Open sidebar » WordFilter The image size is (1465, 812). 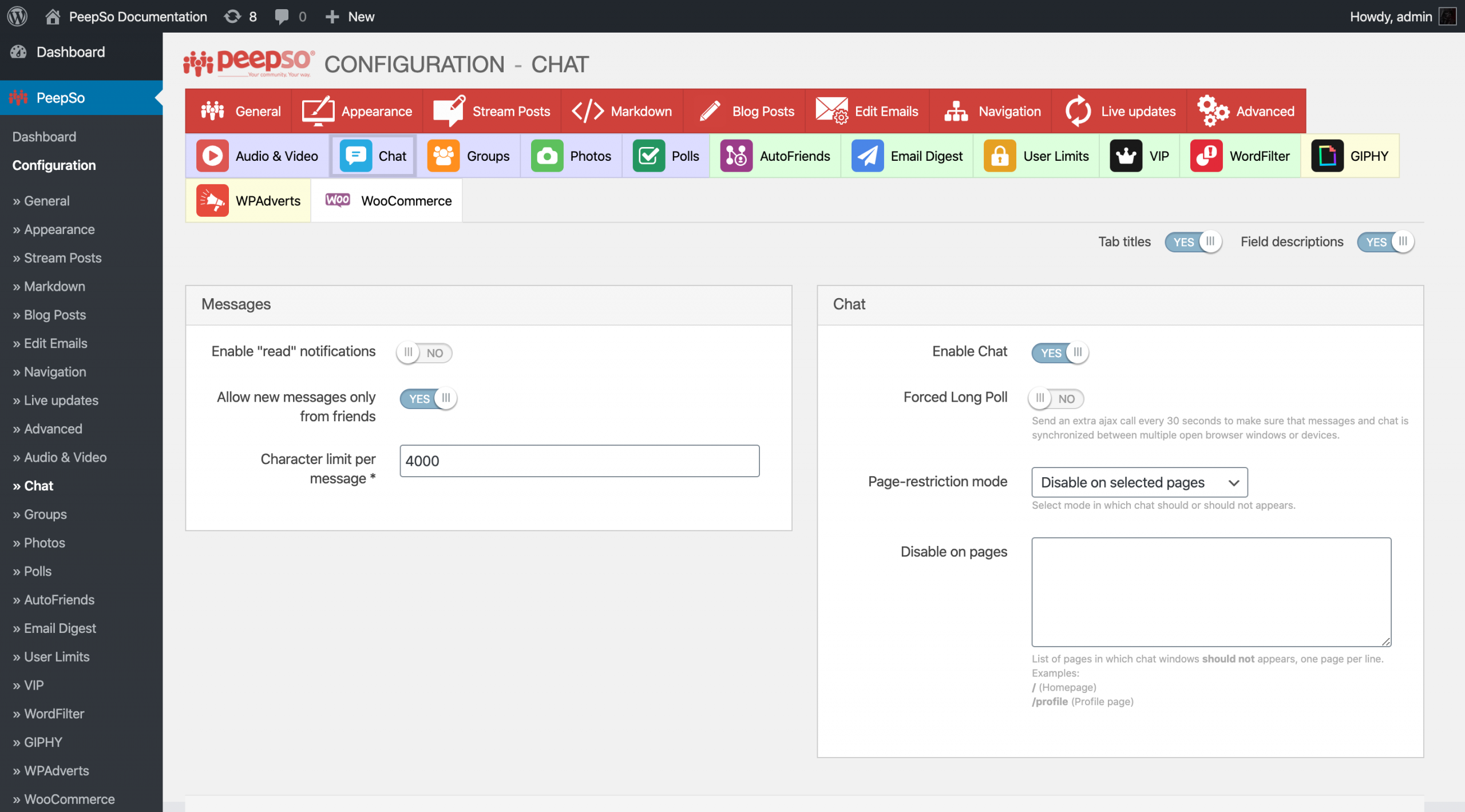tap(48, 714)
